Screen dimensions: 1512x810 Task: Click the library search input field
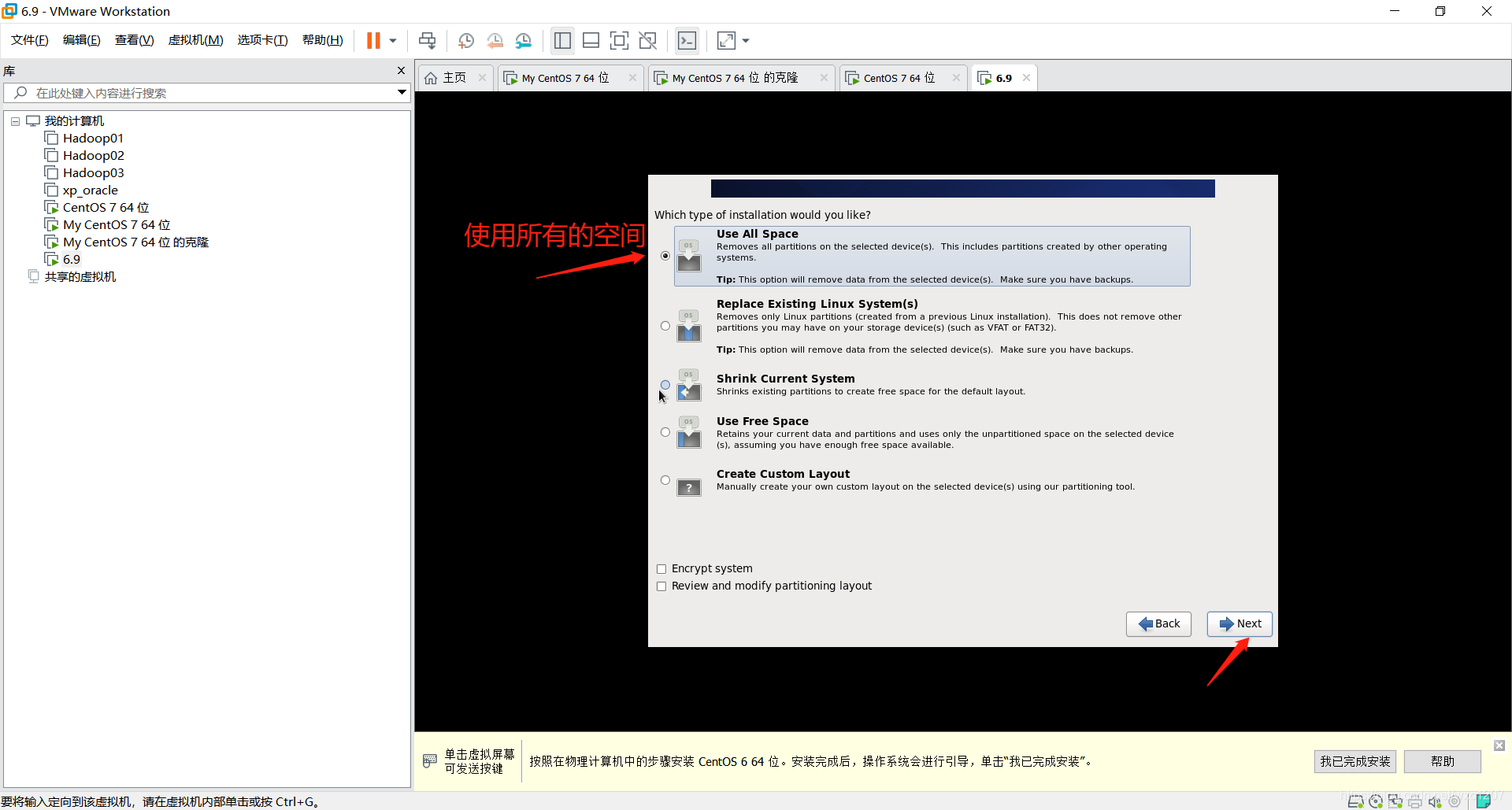[x=206, y=93]
